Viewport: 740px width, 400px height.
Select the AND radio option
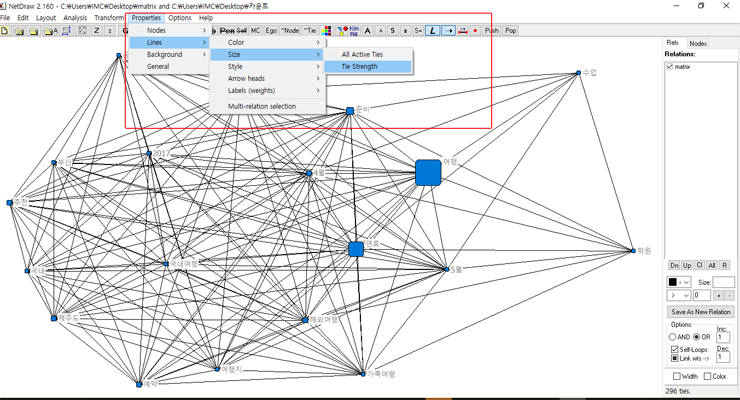(x=673, y=337)
